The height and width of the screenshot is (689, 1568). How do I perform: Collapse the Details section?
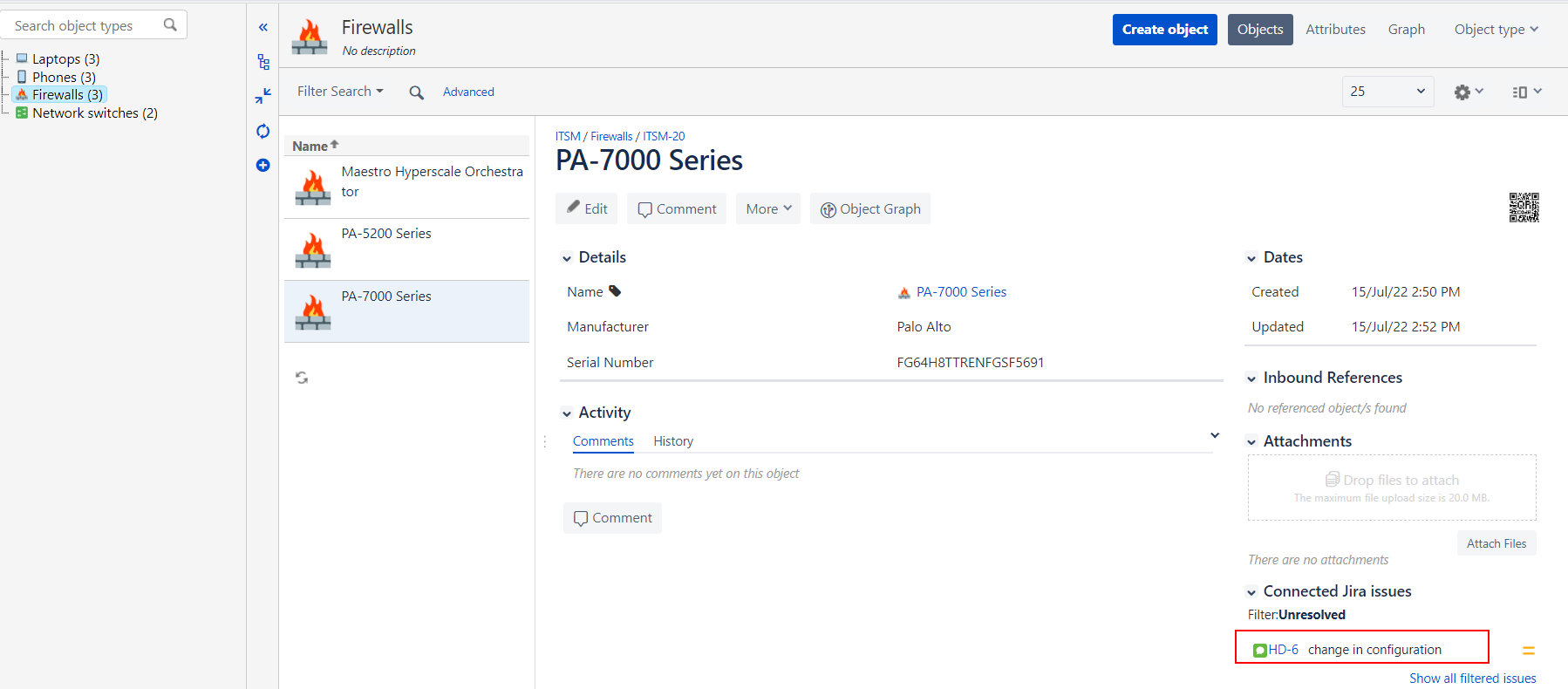coord(567,258)
